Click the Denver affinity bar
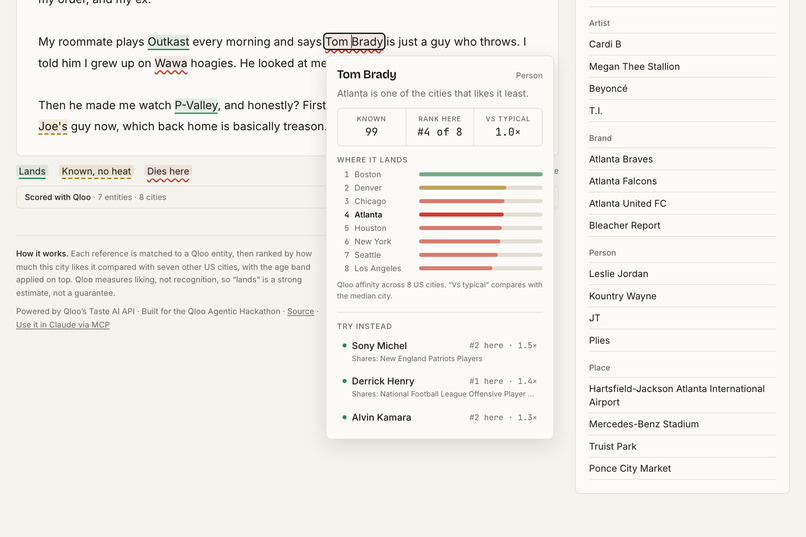This screenshot has height=537, width=806. (481, 188)
